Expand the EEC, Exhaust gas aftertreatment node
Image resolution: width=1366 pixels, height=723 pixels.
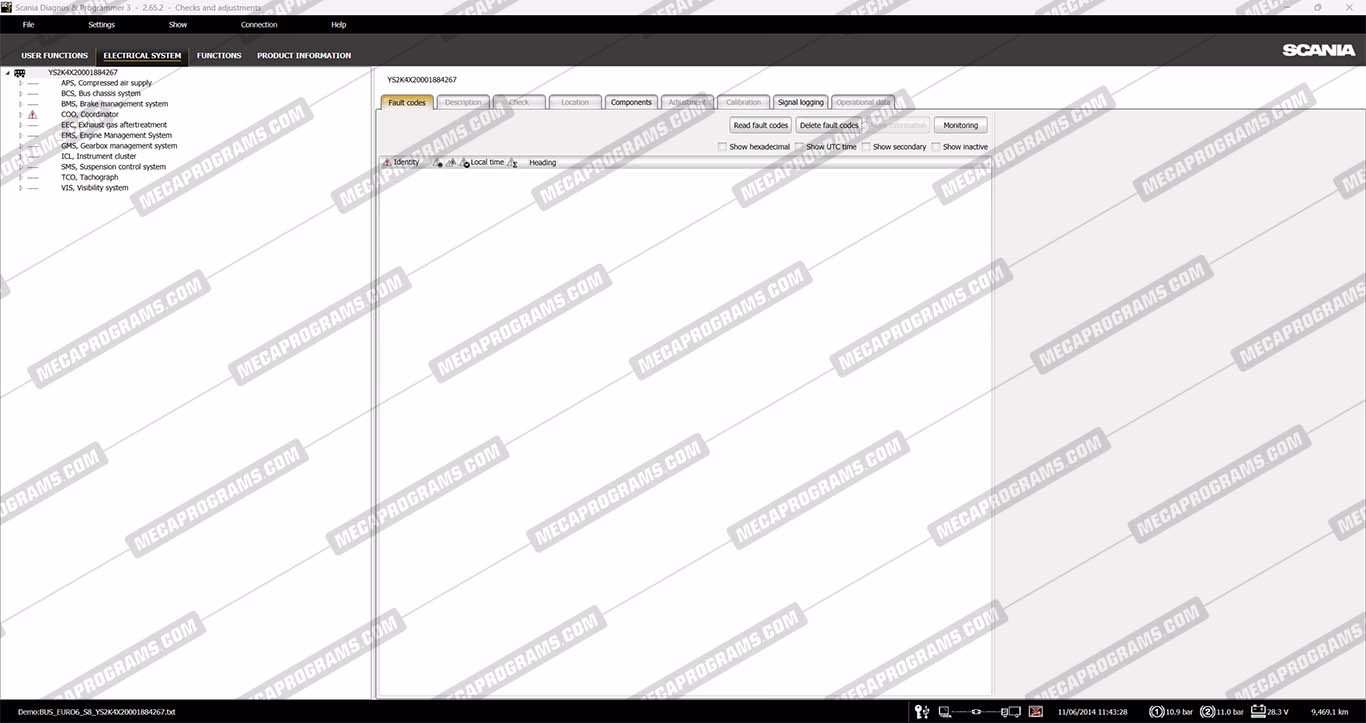coord(20,125)
